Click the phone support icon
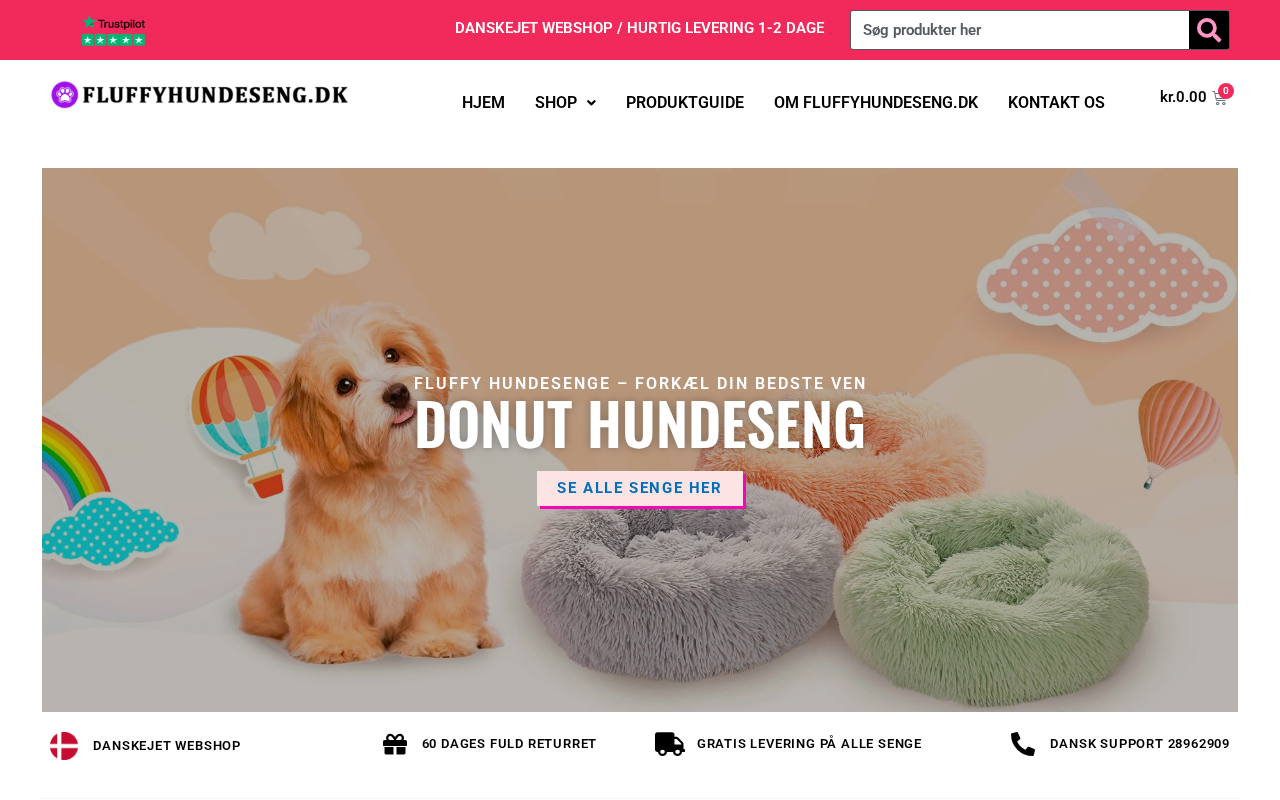1280x800 pixels. [x=1023, y=744]
